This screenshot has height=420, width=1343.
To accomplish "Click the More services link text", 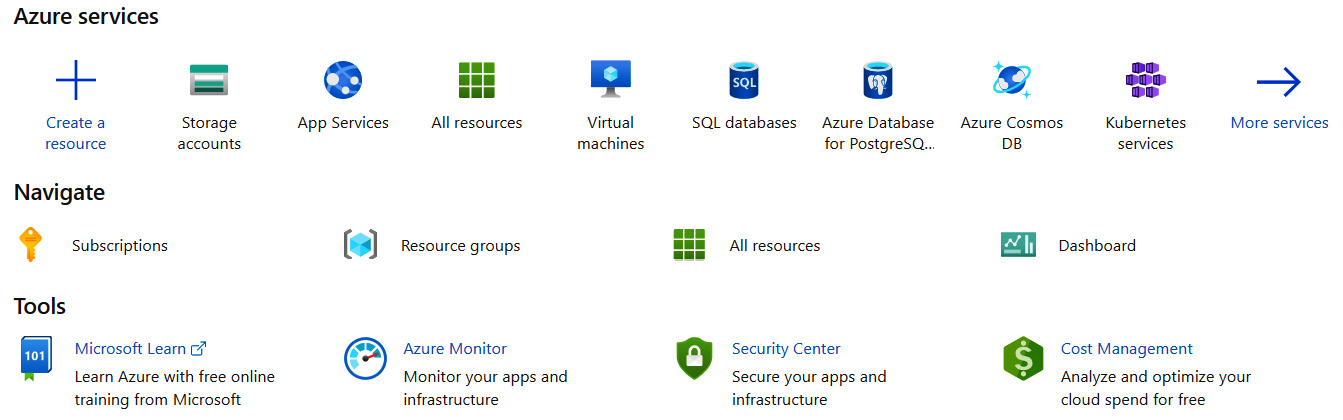I will (x=1279, y=123).
